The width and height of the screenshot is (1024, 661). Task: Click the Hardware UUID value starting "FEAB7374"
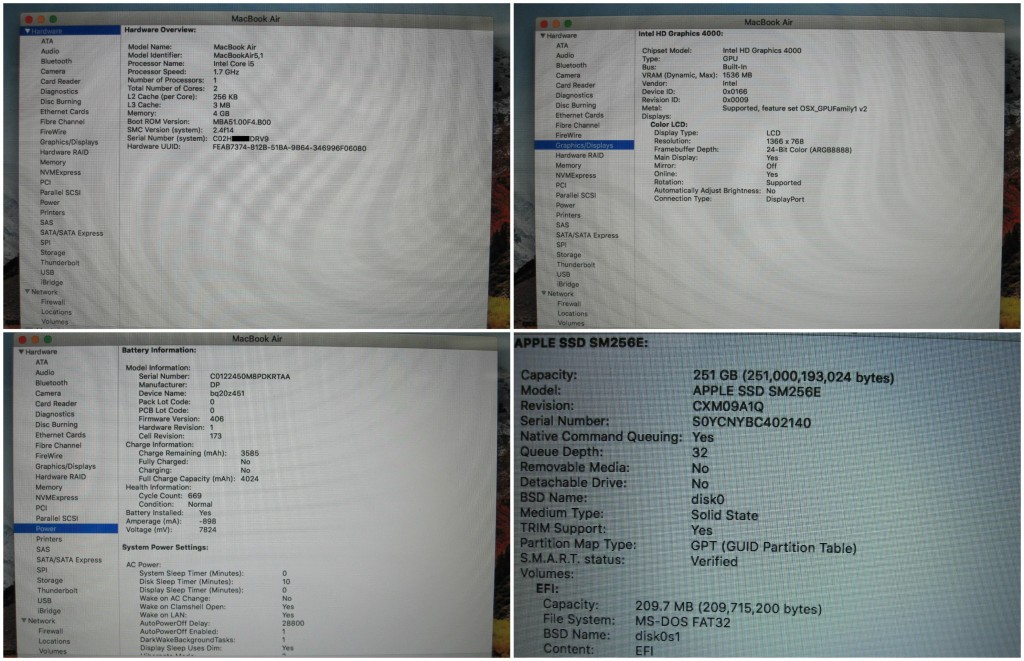[289, 148]
